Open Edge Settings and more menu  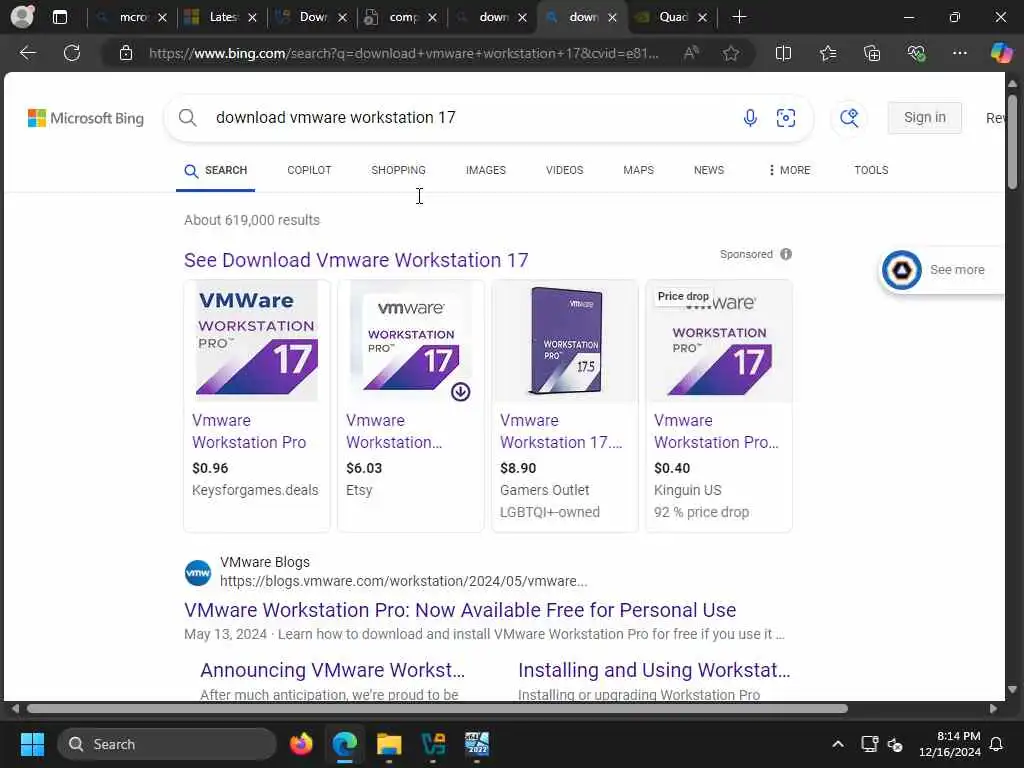959,53
